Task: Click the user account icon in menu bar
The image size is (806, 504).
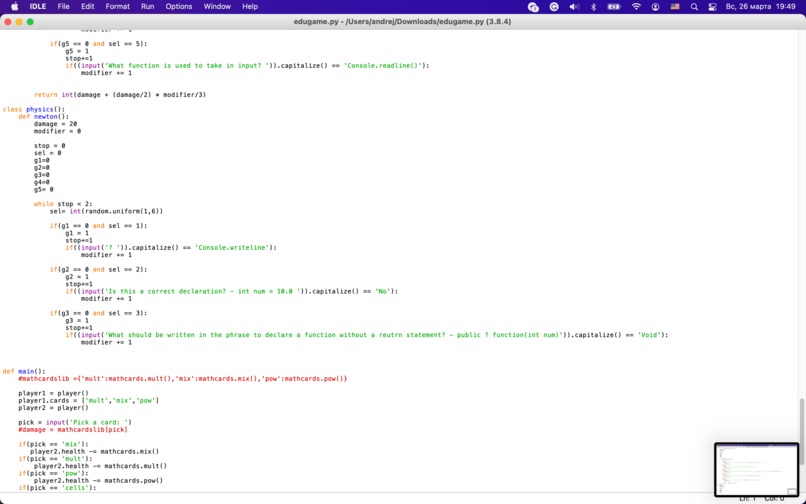Action: (655, 7)
